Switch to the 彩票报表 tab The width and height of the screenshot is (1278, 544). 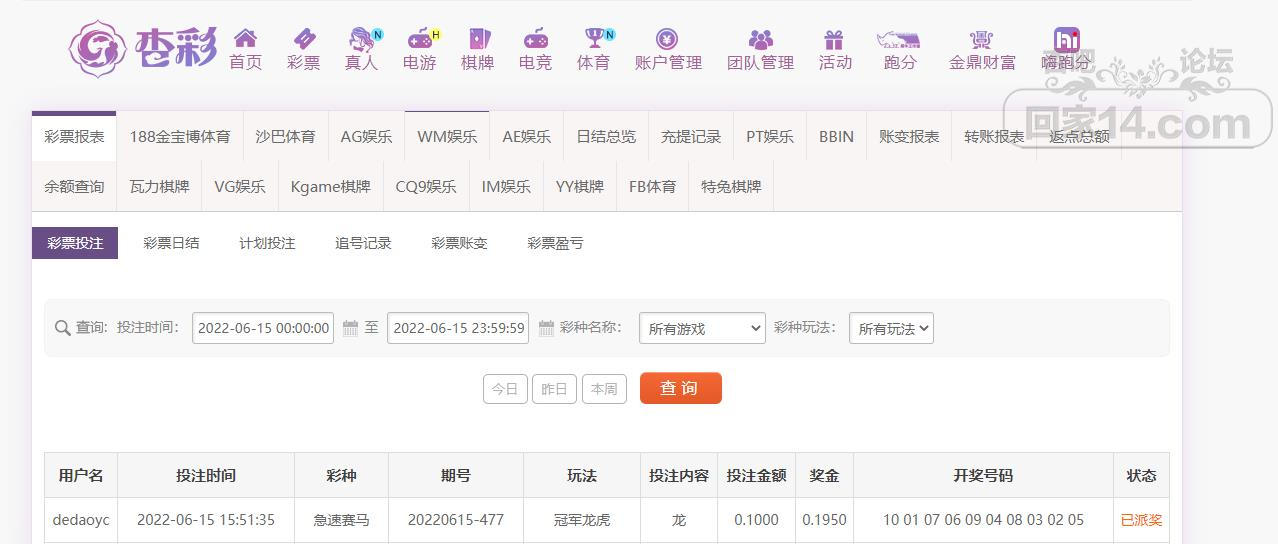point(74,136)
